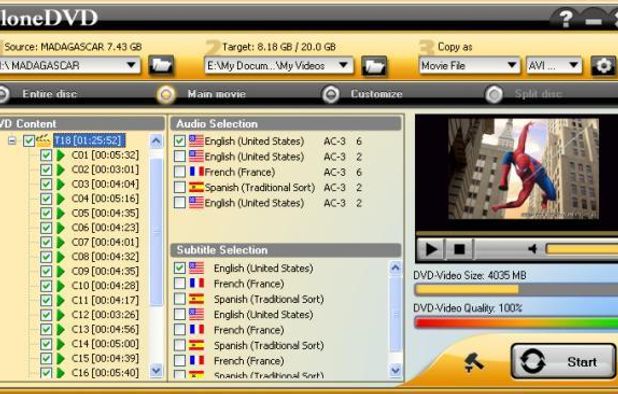Enable first French (France) subtitle checkbox

[180, 283]
